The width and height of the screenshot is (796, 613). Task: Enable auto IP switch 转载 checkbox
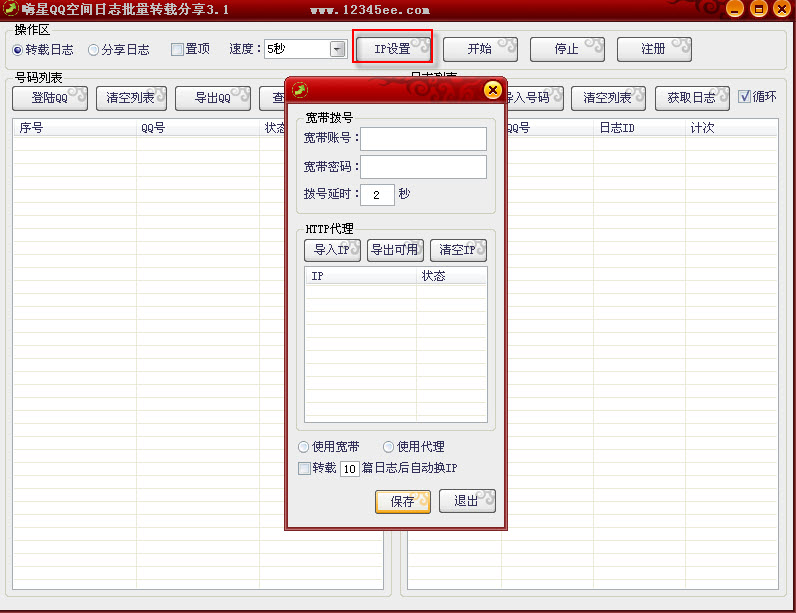click(x=304, y=468)
